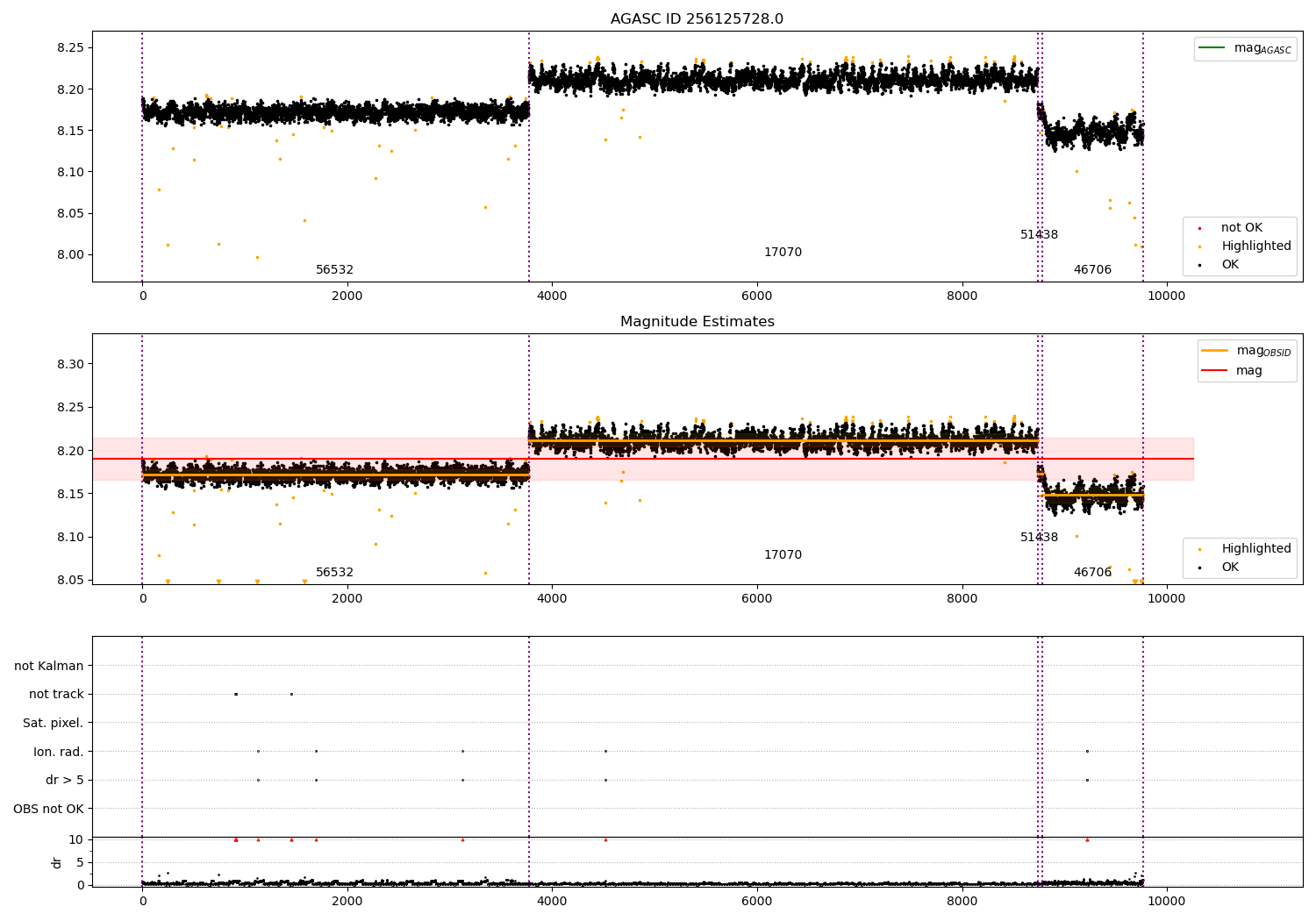Select the red 'mag' legend line
The height and width of the screenshot is (921, 1316).
[x=1215, y=371]
